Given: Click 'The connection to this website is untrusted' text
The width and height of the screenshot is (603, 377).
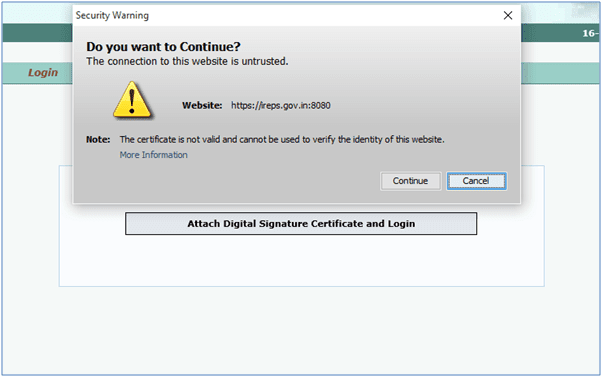Looking at the screenshot, I should [187, 62].
